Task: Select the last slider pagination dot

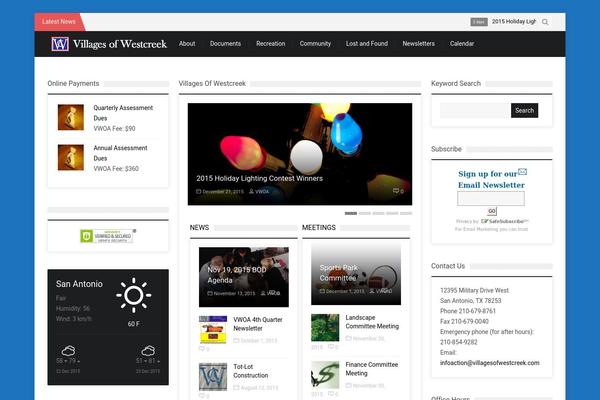Action: coord(406,213)
